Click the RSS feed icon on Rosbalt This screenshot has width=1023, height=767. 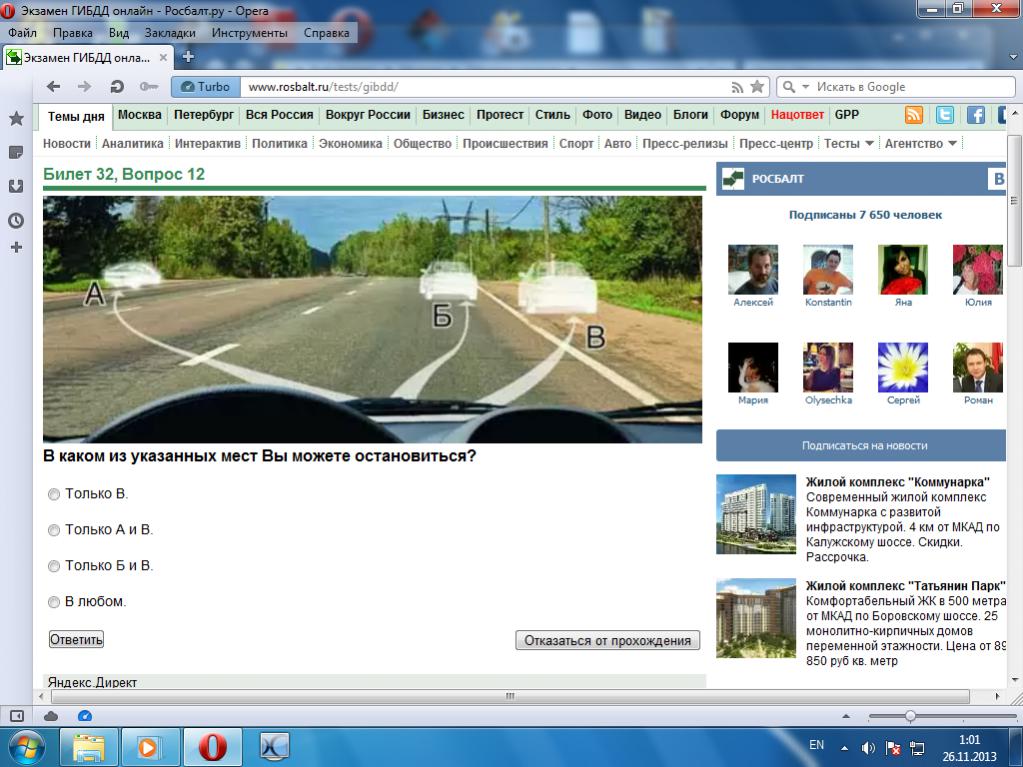(914, 115)
